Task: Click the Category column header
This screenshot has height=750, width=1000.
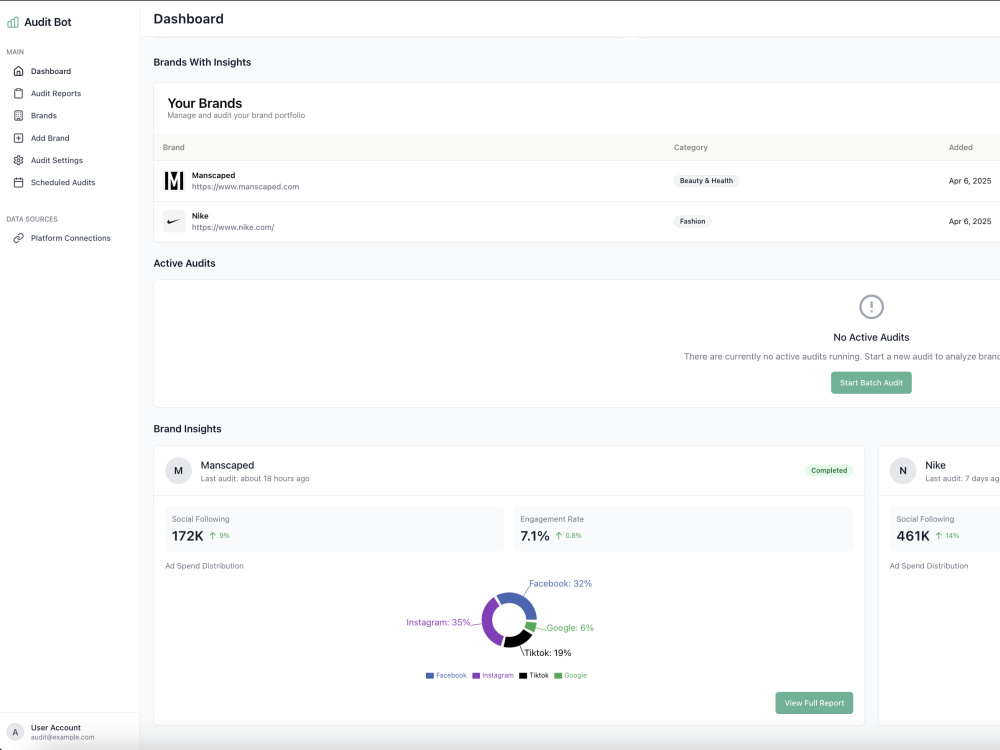Action: [x=691, y=147]
